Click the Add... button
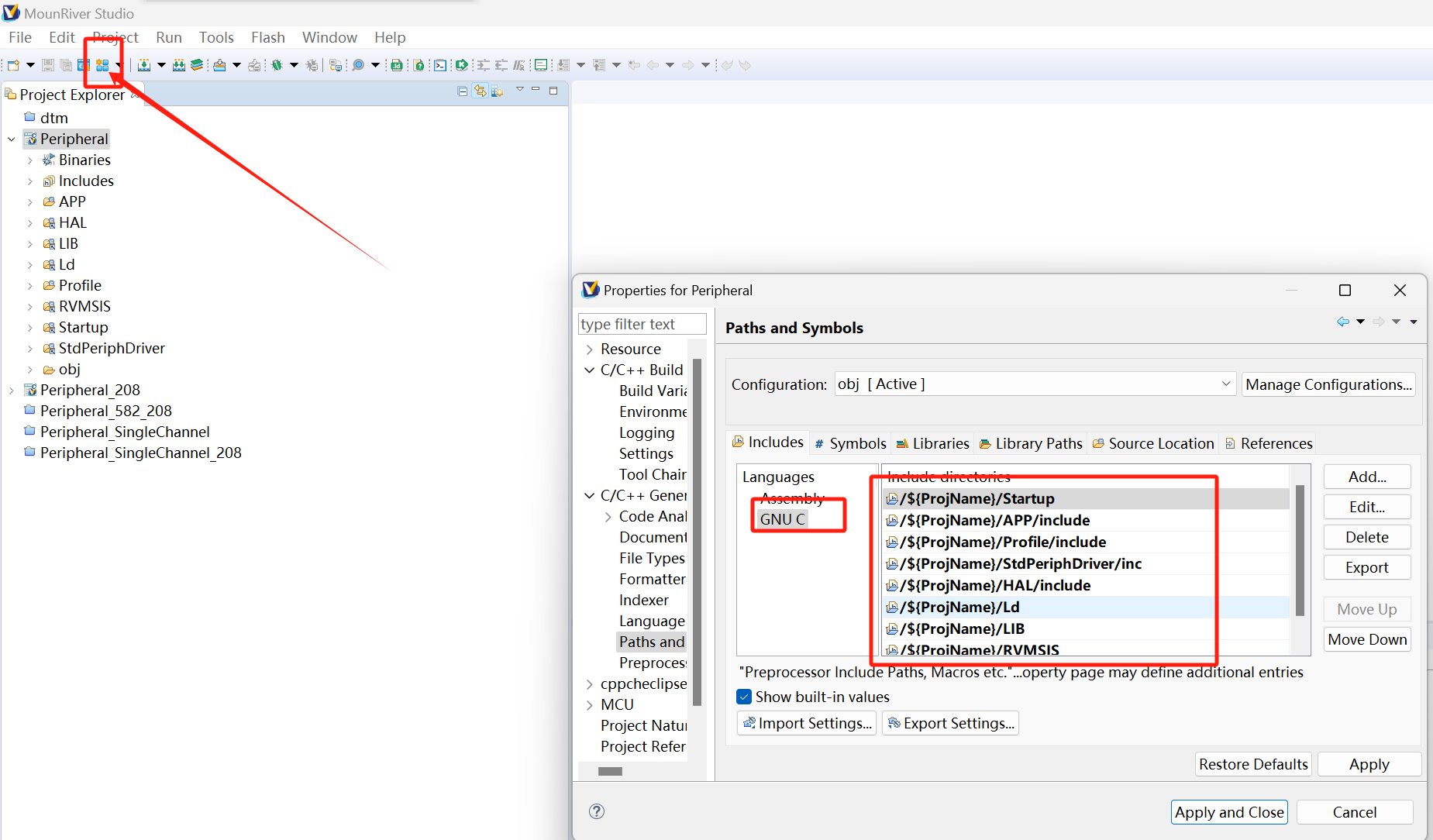 click(x=1367, y=477)
